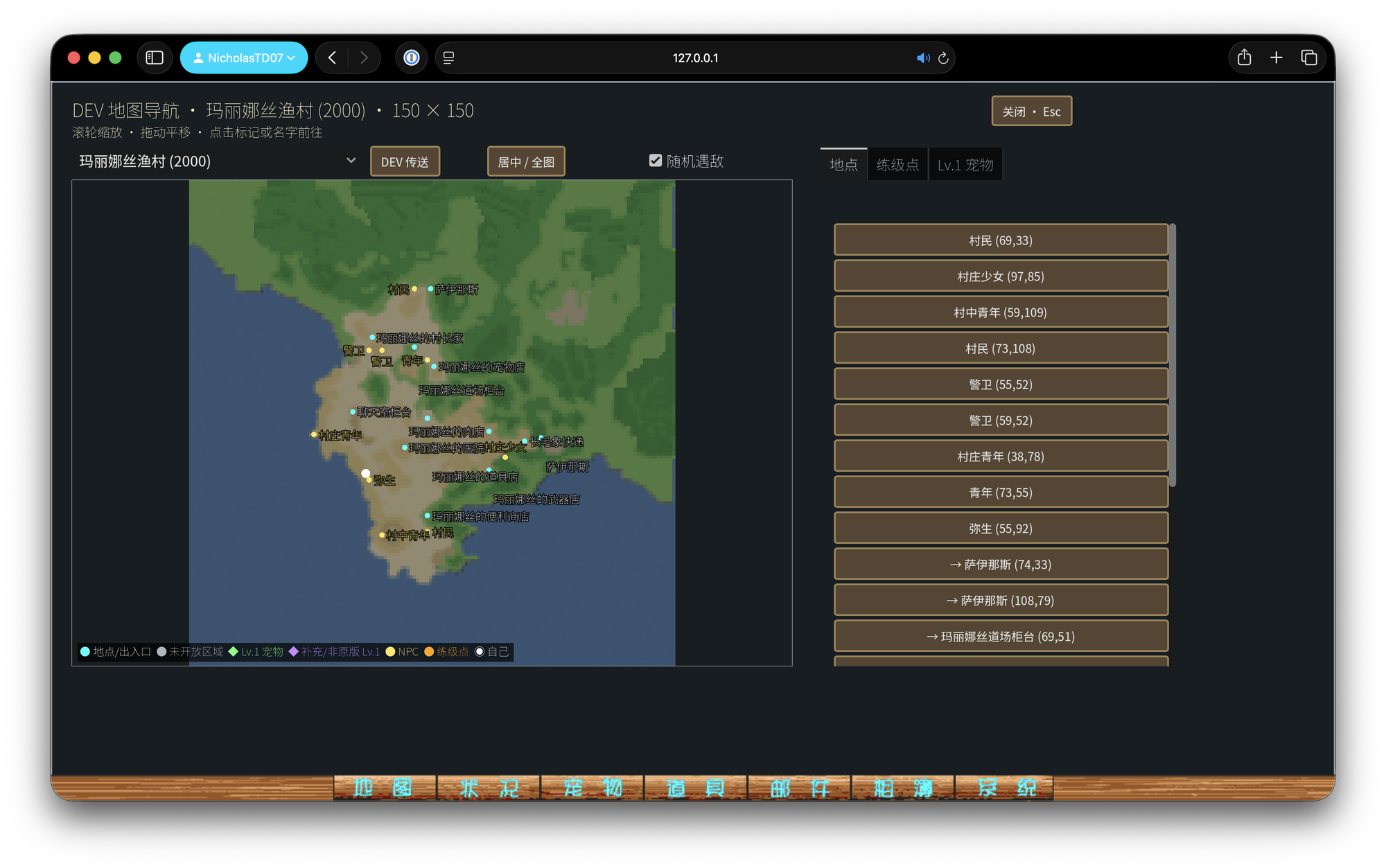Mute tab audio via speaker icon
Image resolution: width=1386 pixels, height=868 pixels.
click(x=923, y=58)
